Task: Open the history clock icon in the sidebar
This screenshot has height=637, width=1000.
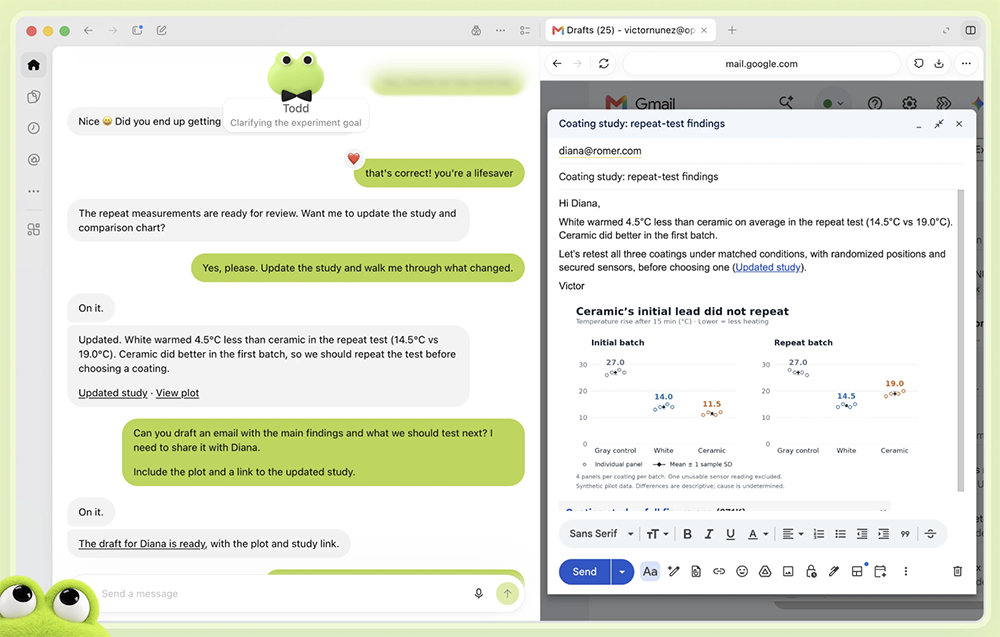Action: (34, 128)
